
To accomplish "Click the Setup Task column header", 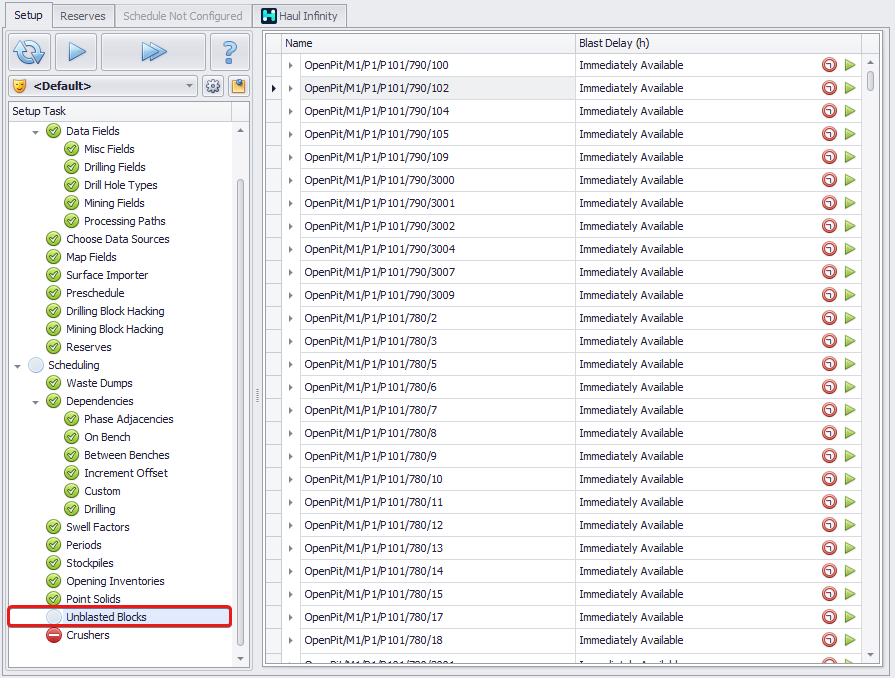I will coord(120,111).
